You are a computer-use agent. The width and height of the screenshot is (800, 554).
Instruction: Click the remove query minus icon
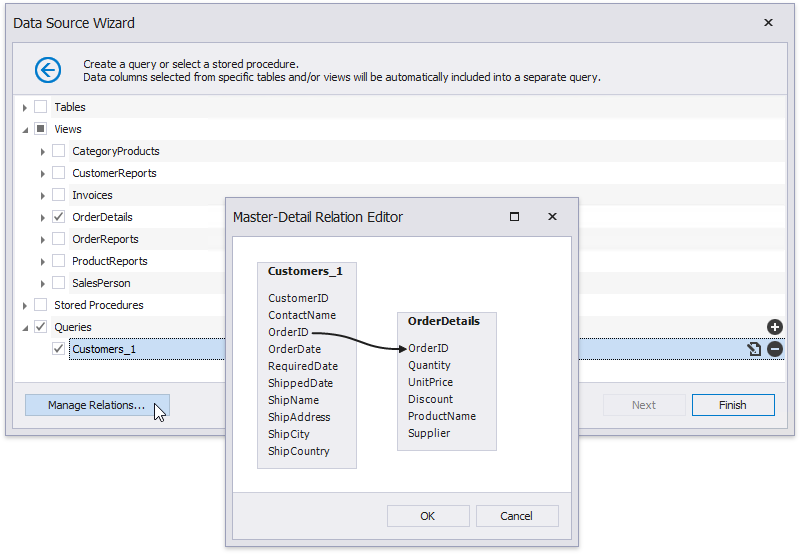(775, 349)
